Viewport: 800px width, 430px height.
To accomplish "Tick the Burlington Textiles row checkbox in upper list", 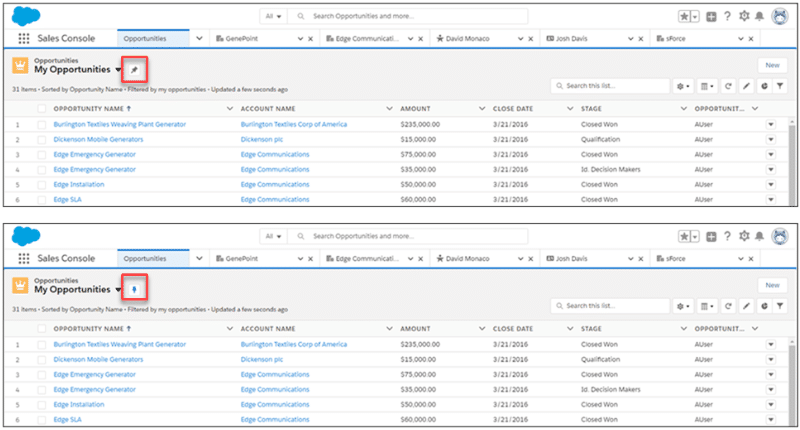I will tap(42, 125).
